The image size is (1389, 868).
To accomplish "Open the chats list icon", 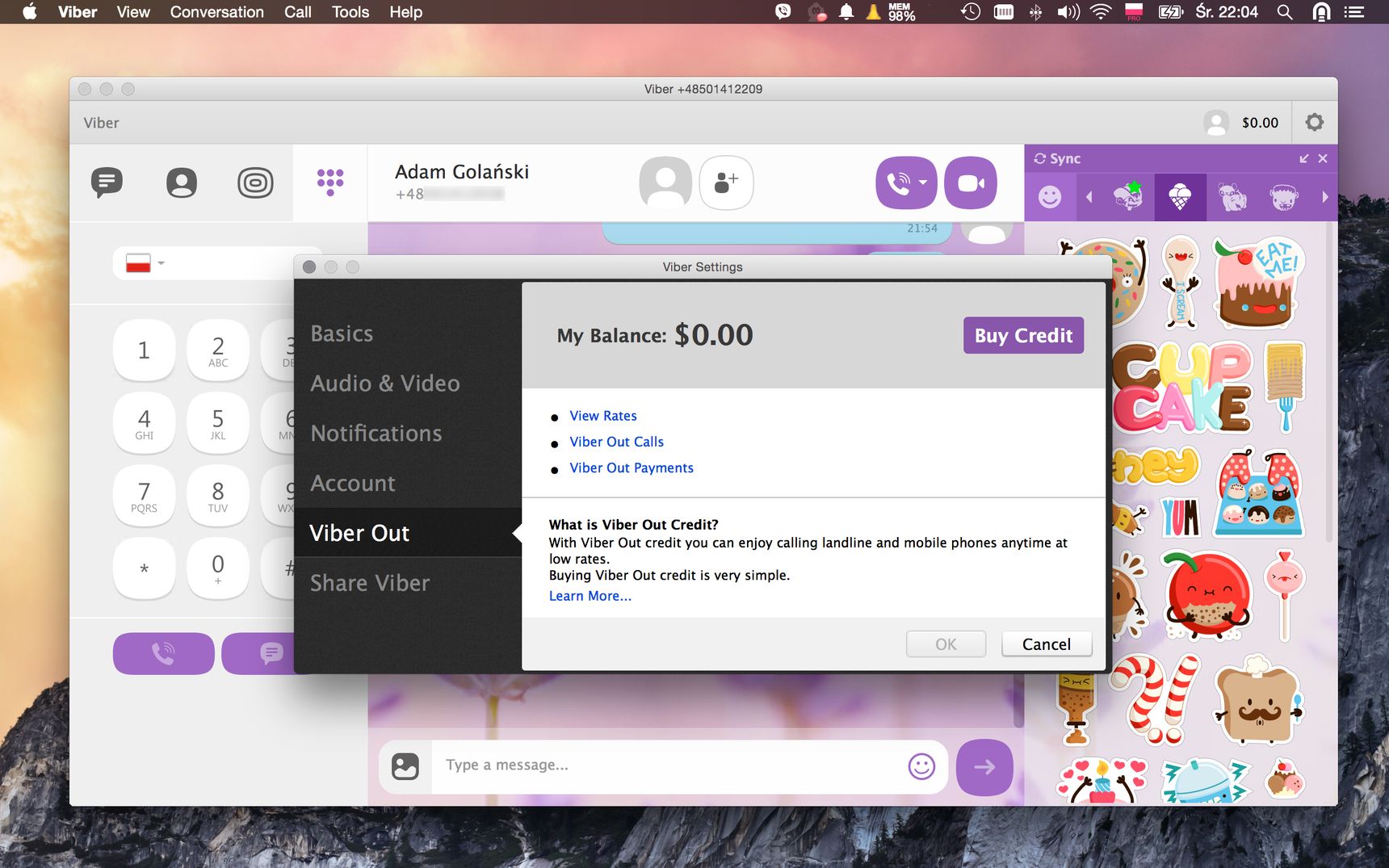I will coord(107,182).
